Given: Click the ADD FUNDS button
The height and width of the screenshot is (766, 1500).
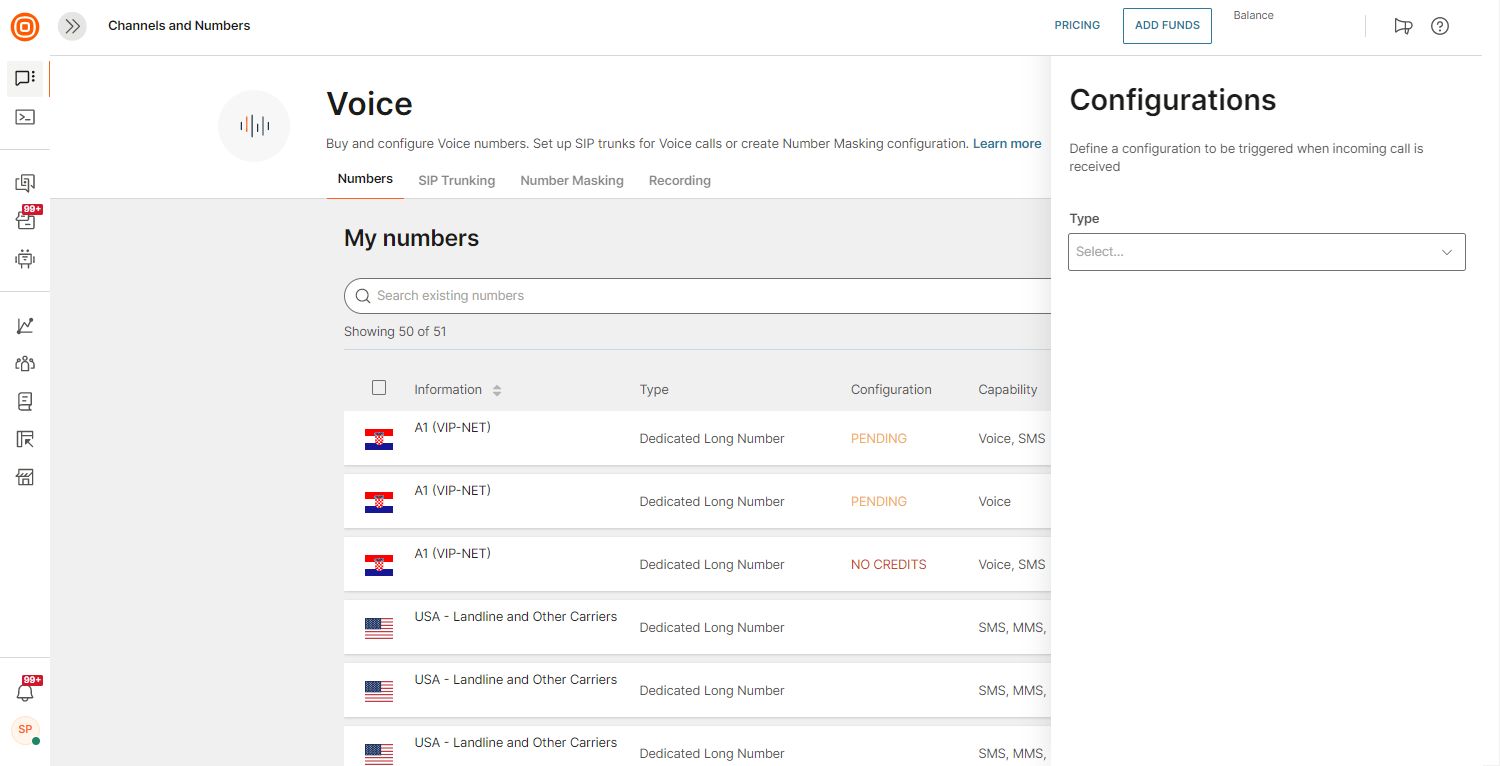Looking at the screenshot, I should click(1166, 26).
